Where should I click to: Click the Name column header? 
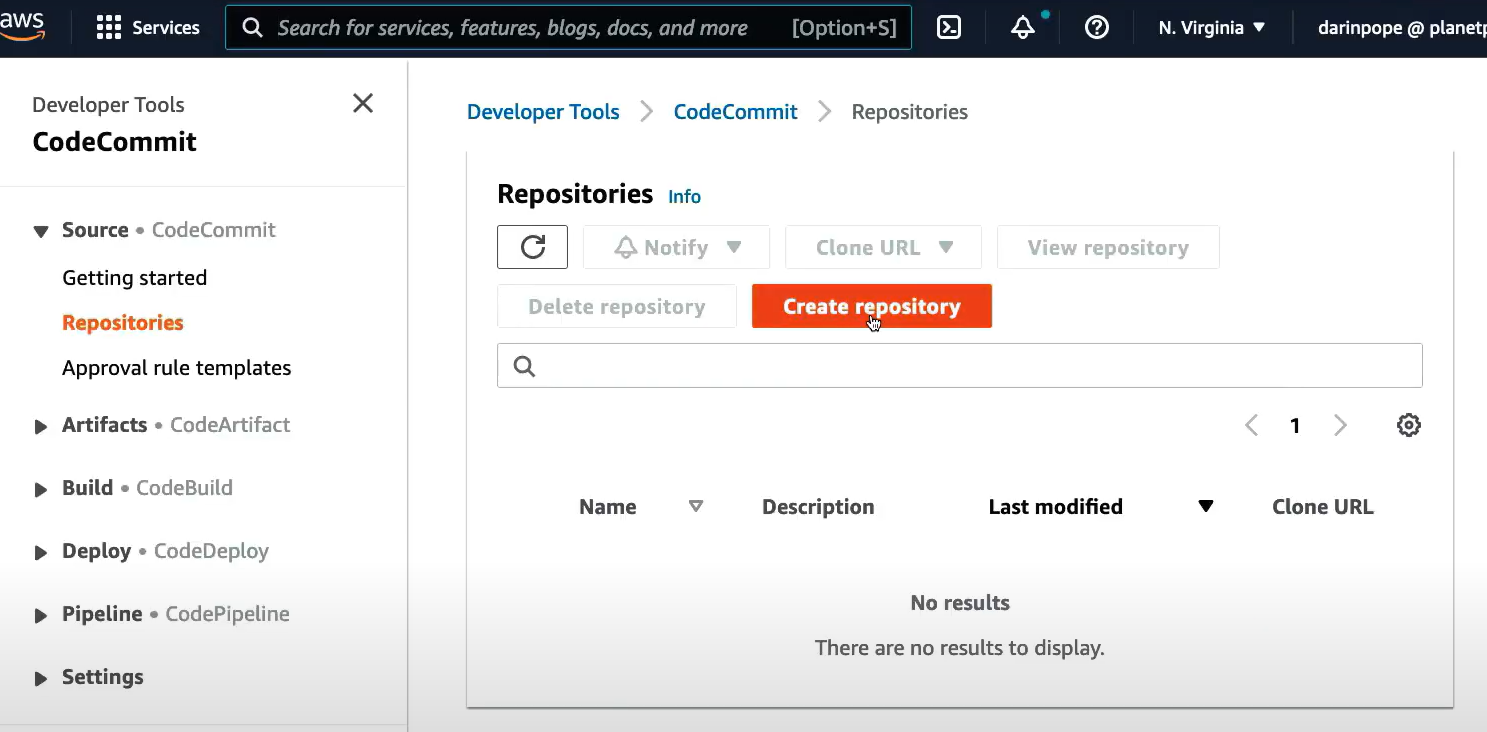[607, 507]
